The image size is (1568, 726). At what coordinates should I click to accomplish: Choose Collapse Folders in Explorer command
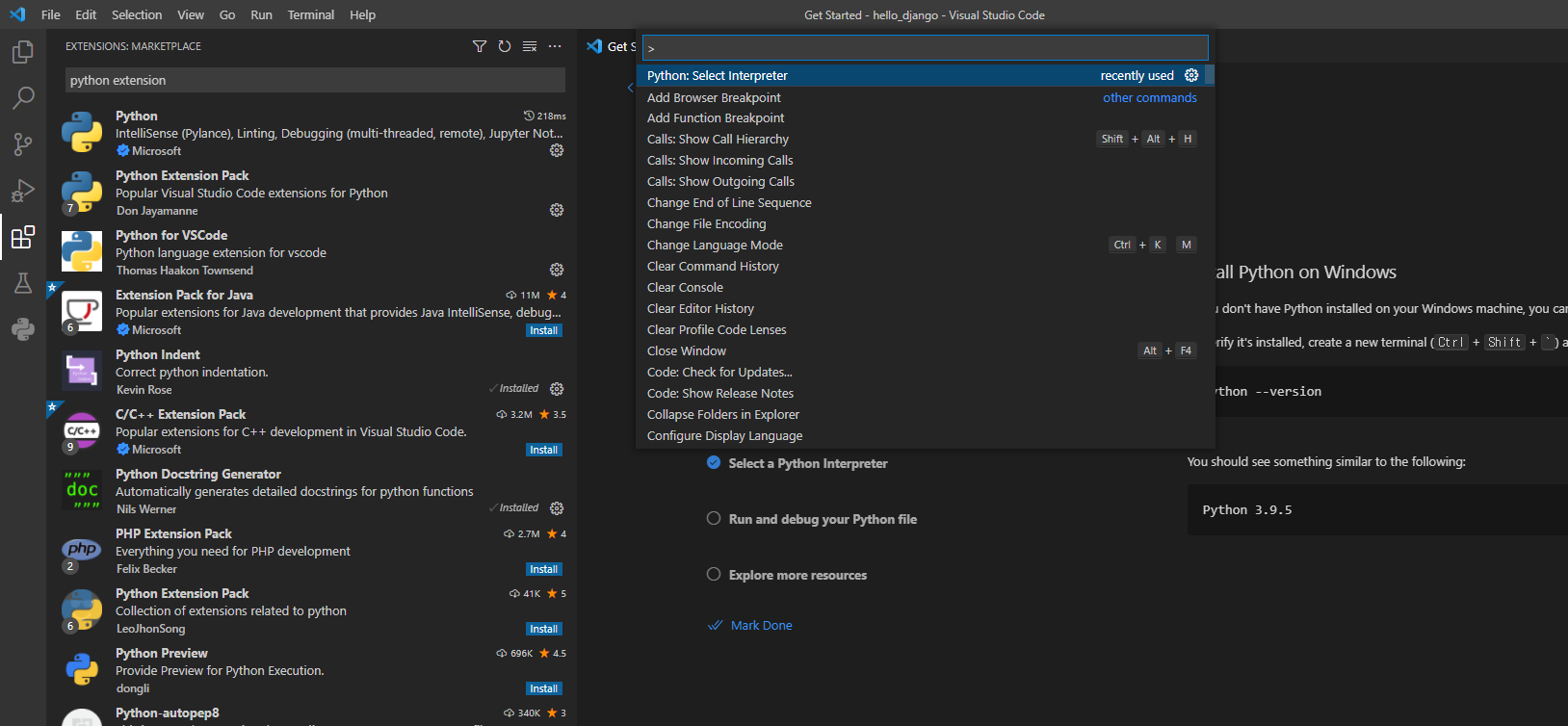point(920,414)
